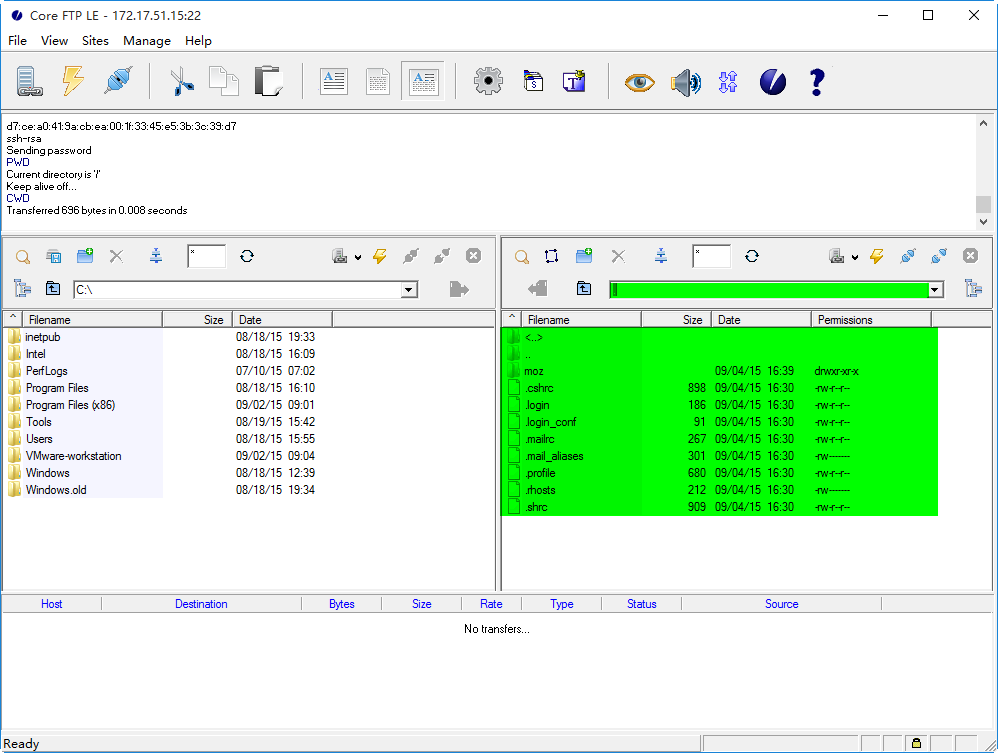
Task: Sort local list by Filename column
Action: [x=92, y=320]
